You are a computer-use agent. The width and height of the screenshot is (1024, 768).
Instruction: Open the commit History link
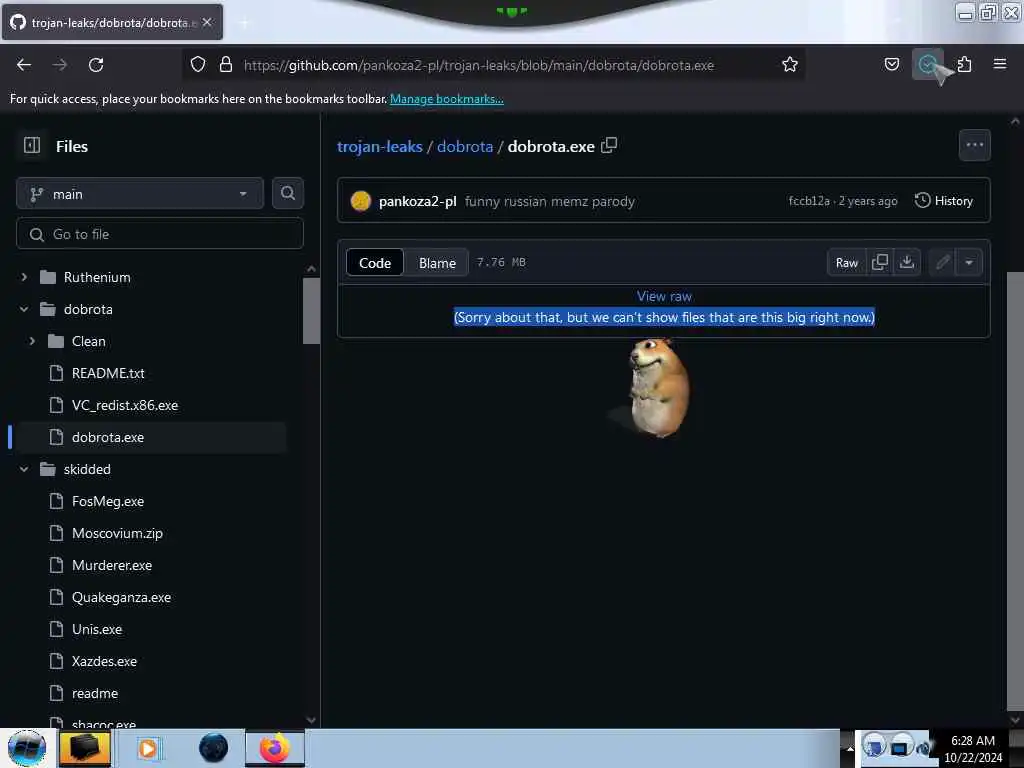click(944, 200)
